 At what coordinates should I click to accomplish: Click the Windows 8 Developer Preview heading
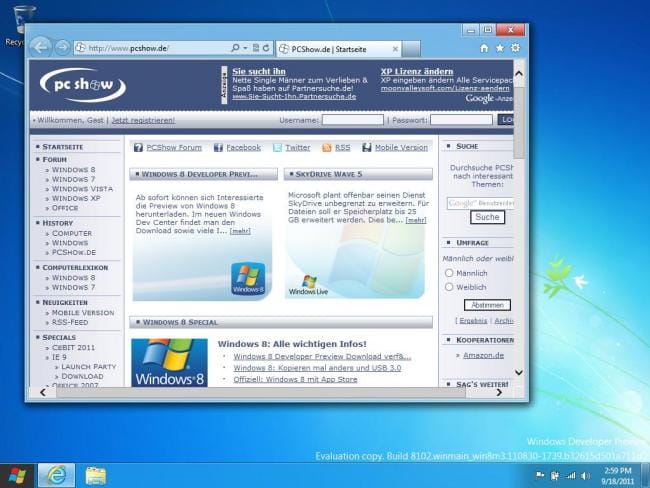(x=199, y=174)
